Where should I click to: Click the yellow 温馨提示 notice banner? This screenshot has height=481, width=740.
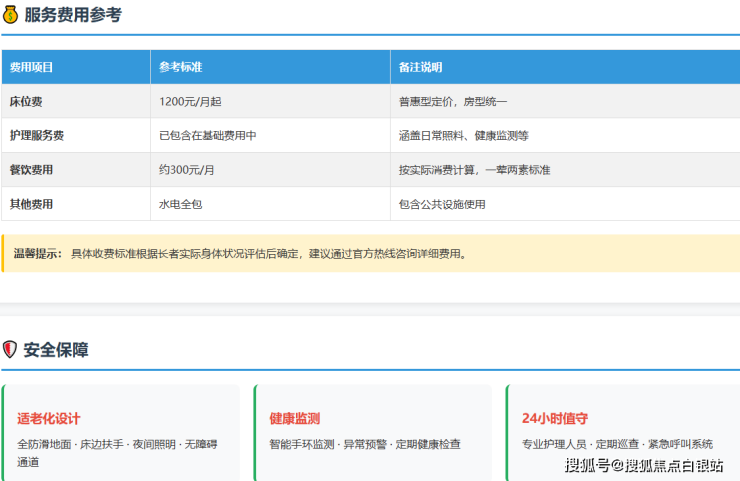[x=370, y=254]
